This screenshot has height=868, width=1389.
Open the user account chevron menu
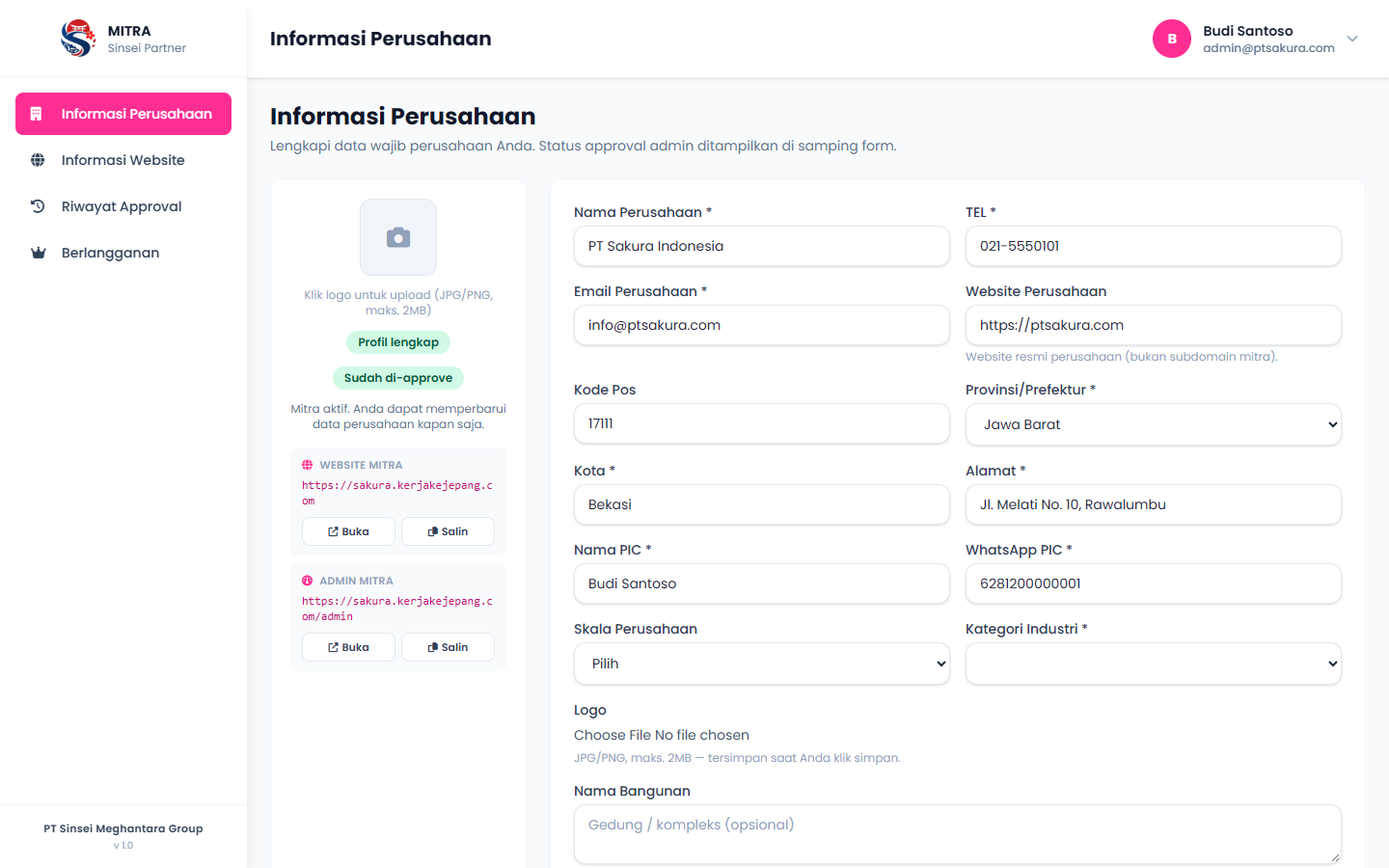click(x=1352, y=39)
